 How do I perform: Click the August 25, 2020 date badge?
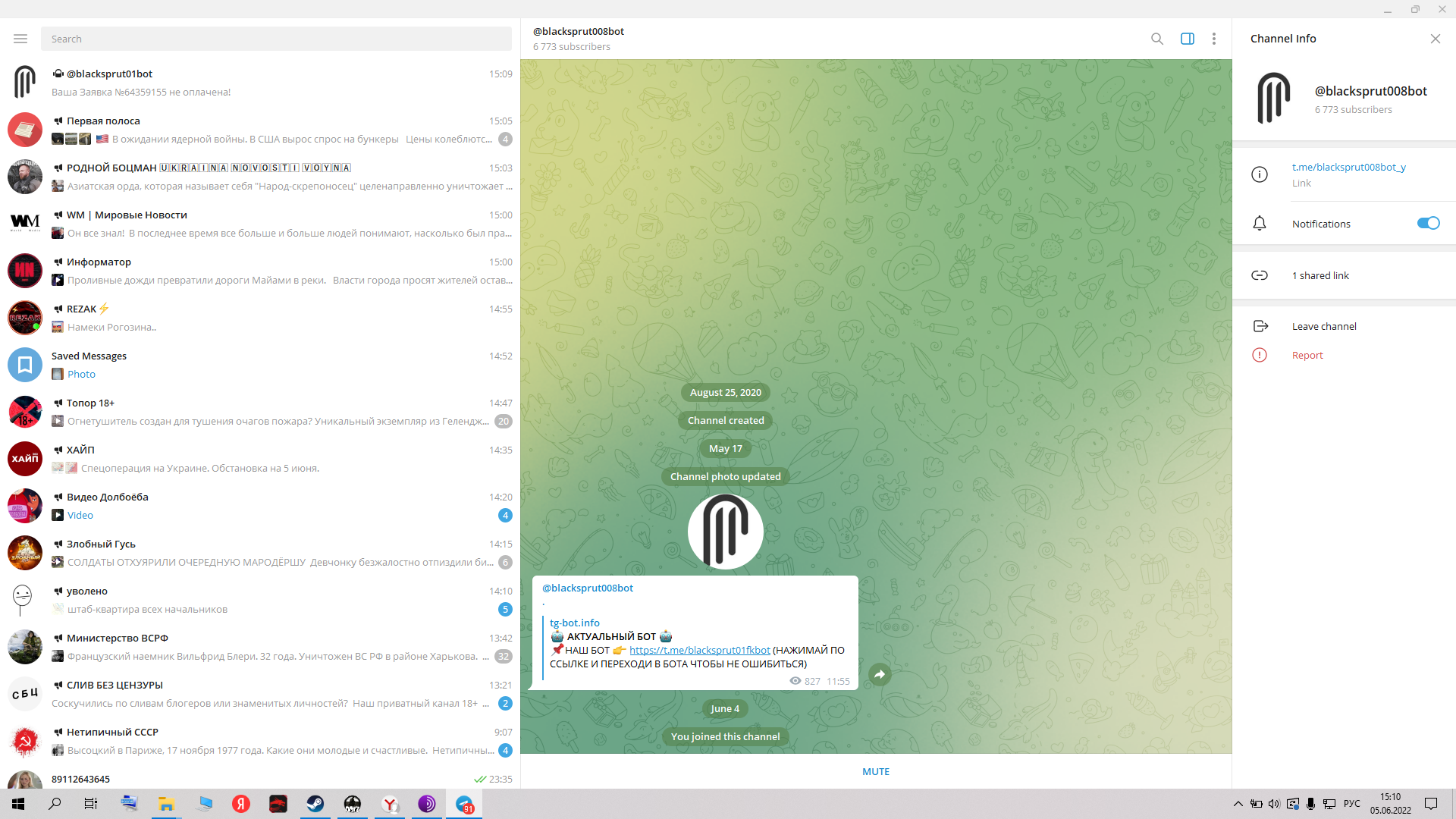pyautogui.click(x=726, y=392)
